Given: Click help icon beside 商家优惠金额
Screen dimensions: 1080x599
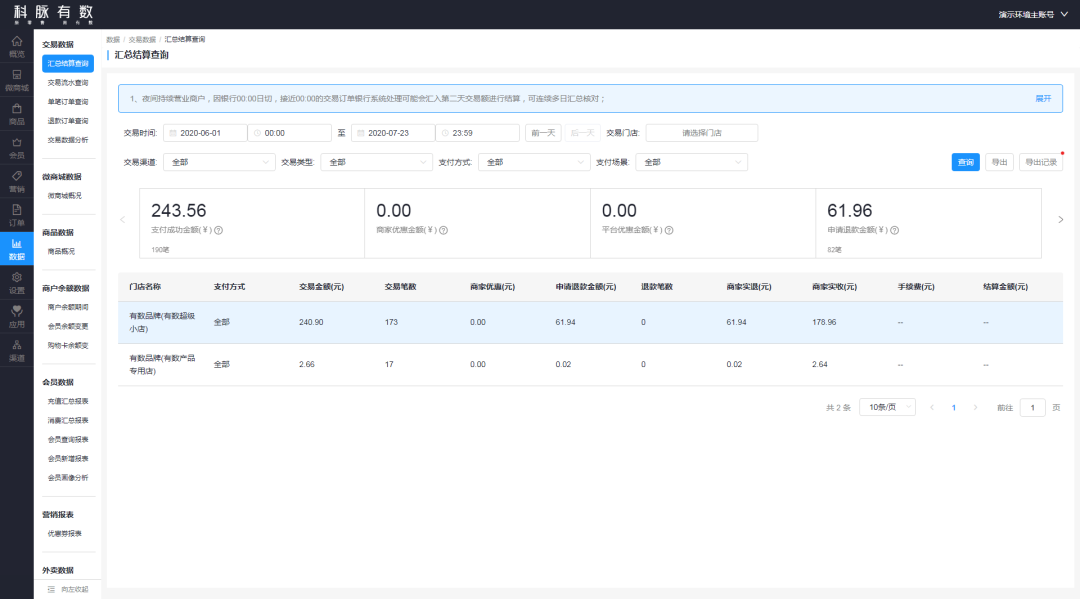Looking at the screenshot, I should [444, 230].
